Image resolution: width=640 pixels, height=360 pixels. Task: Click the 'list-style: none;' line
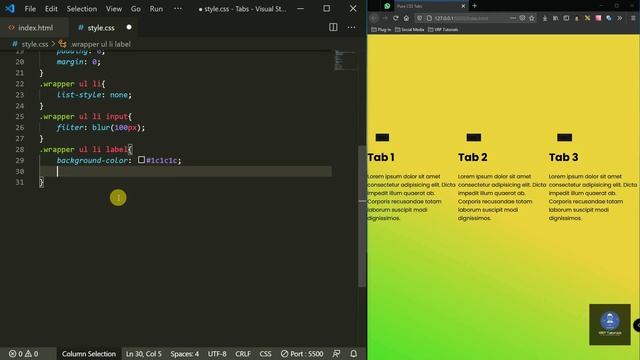(x=94, y=95)
